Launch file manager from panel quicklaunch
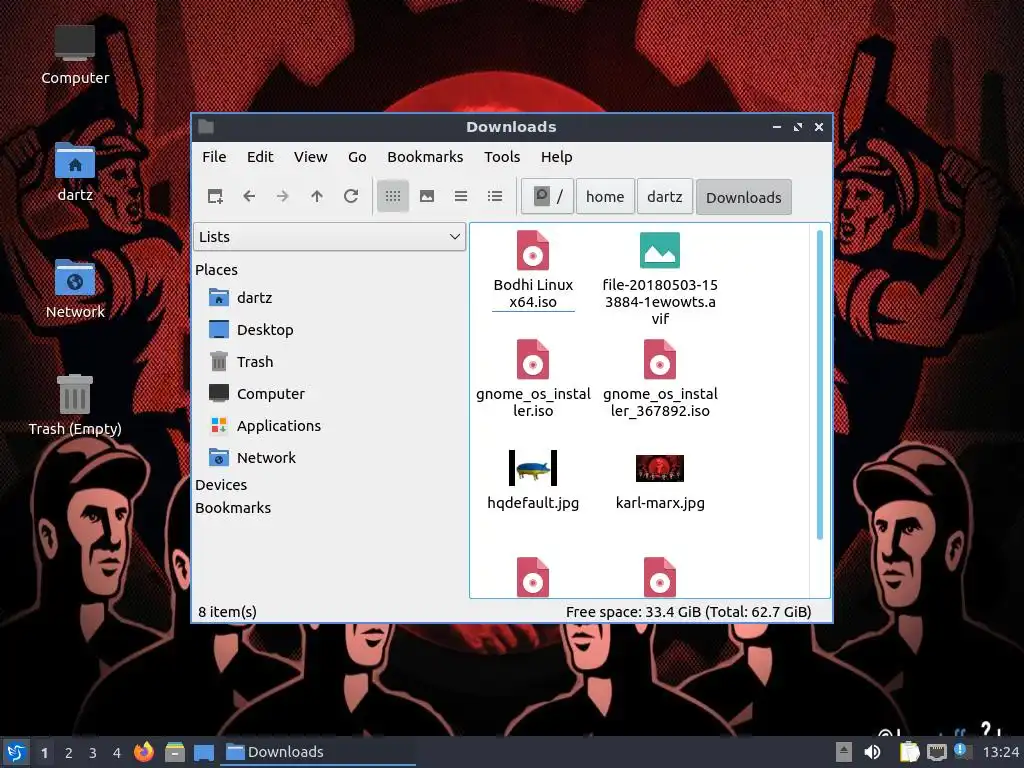 (x=174, y=752)
